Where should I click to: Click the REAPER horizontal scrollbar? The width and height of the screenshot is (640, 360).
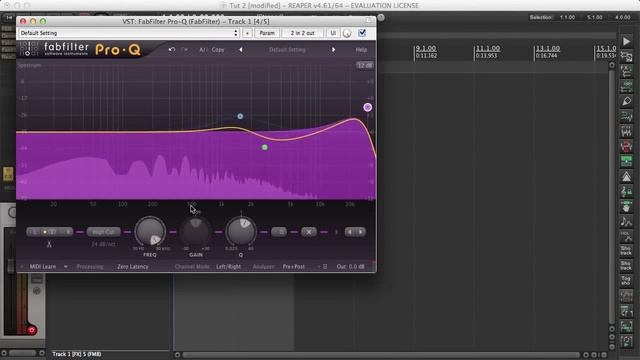pos(380,355)
